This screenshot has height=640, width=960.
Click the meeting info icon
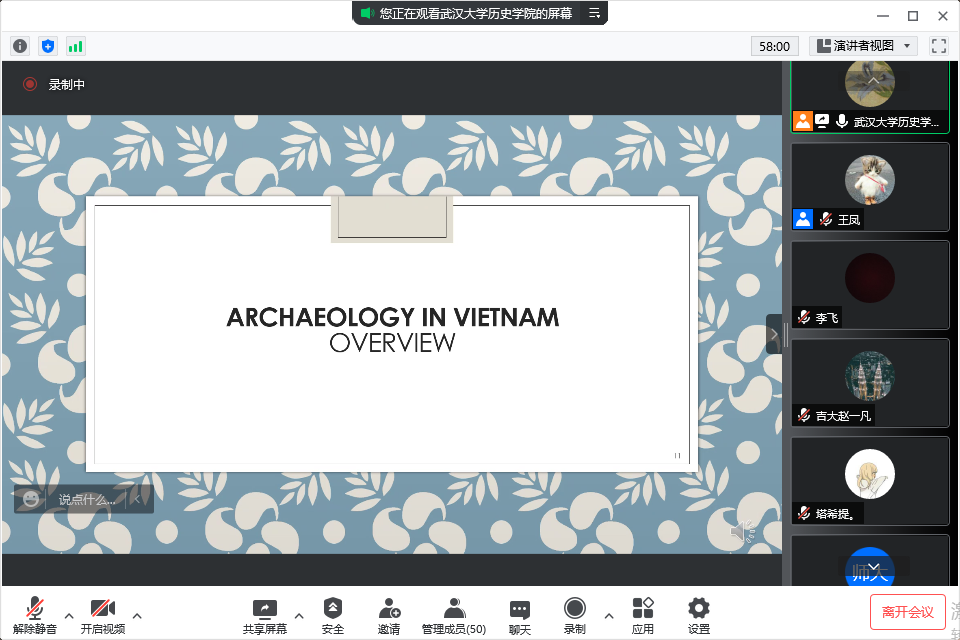tap(20, 46)
